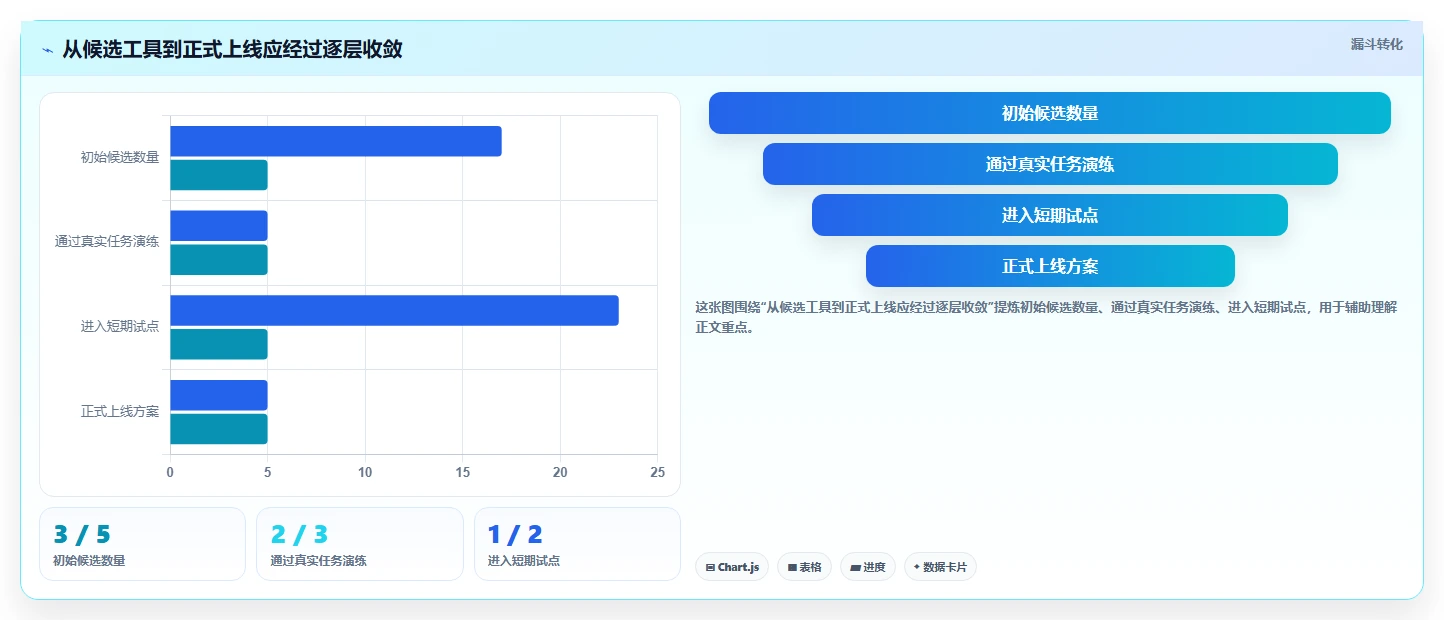Click the 进入短期试点 chart axis label
The height and width of the screenshot is (620, 1444).
(120, 327)
